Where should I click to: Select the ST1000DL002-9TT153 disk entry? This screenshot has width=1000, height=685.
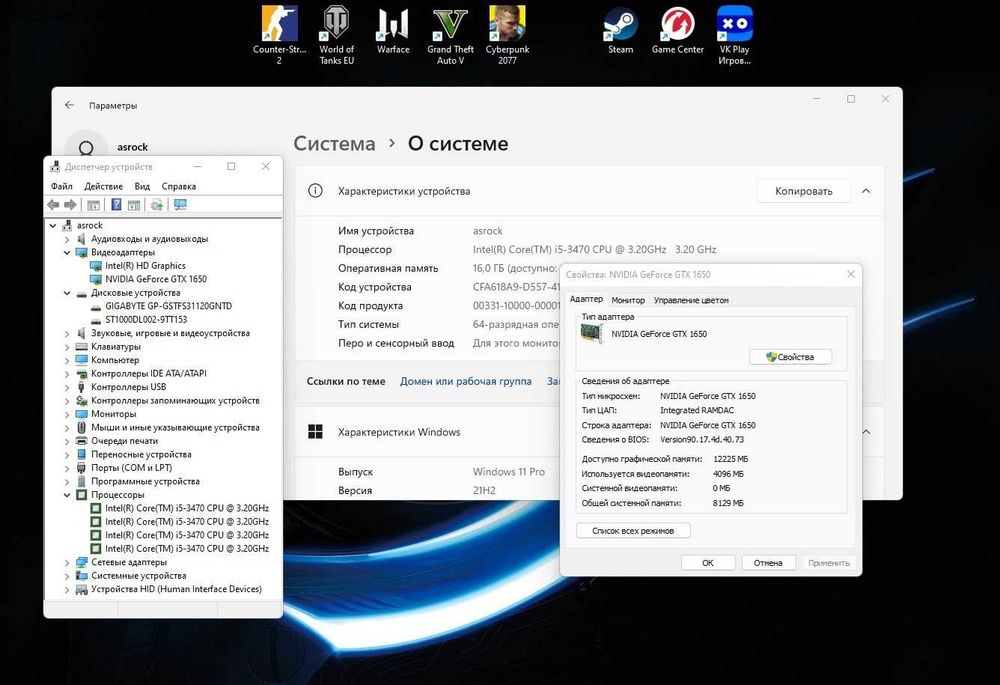pos(146,320)
